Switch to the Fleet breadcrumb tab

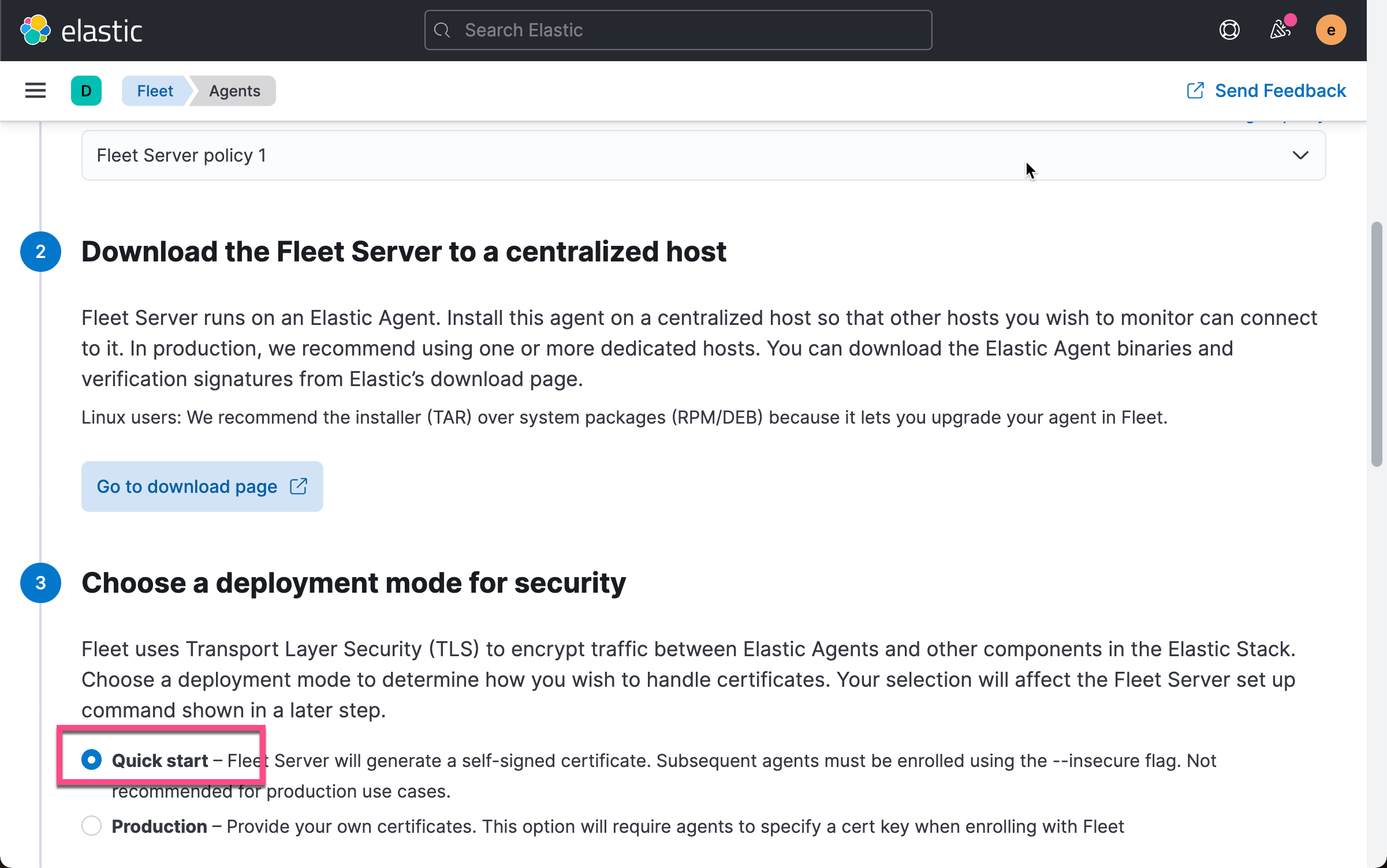coord(155,90)
